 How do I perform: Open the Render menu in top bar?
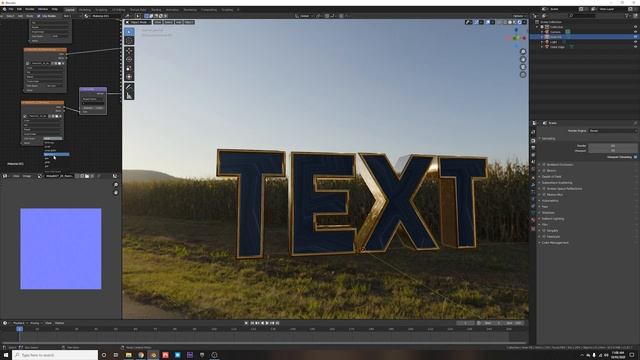[30, 9]
